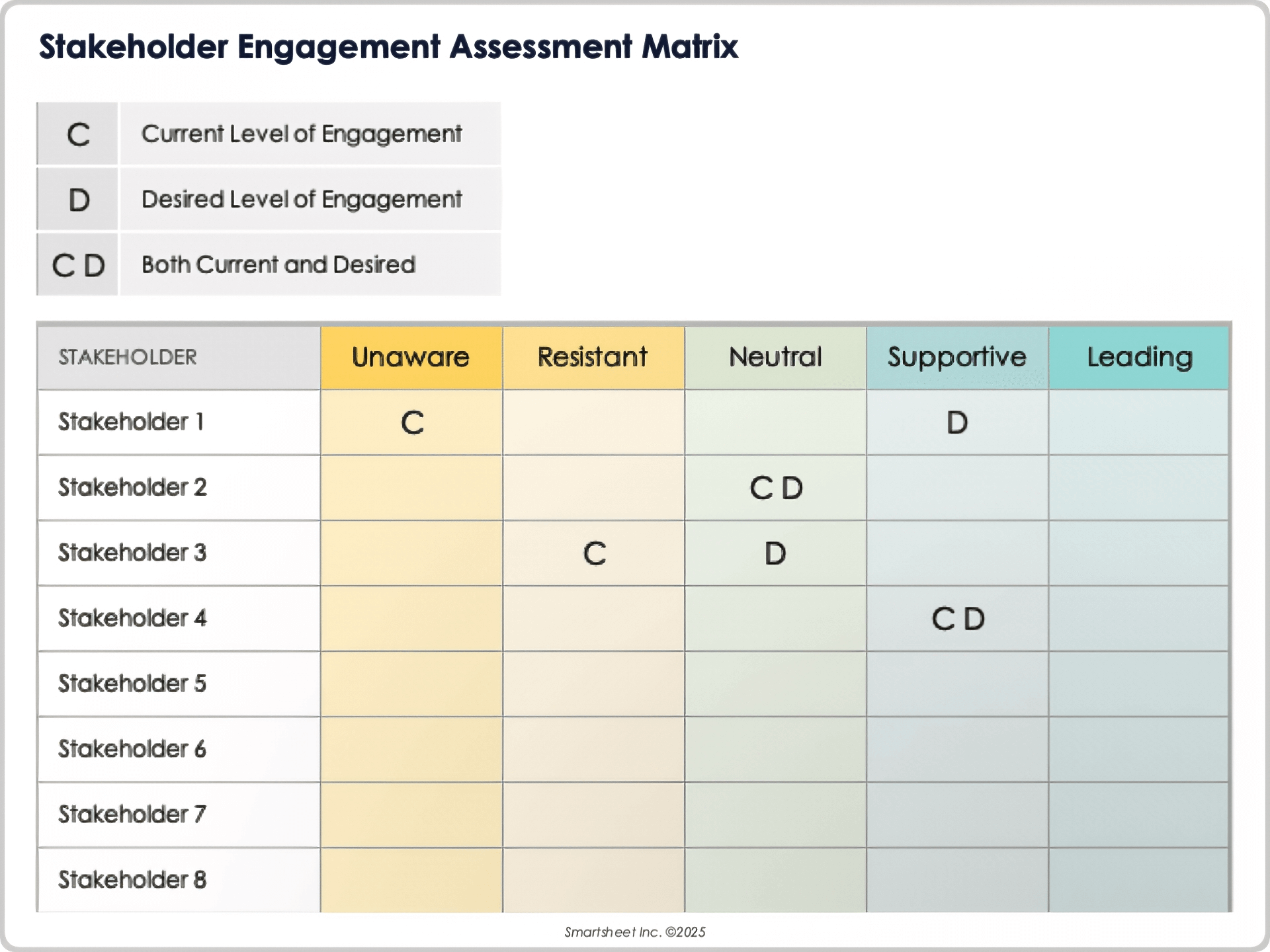This screenshot has width=1270, height=952.
Task: Select Stakeholder 3's C under Resistant
Action: [x=594, y=553]
